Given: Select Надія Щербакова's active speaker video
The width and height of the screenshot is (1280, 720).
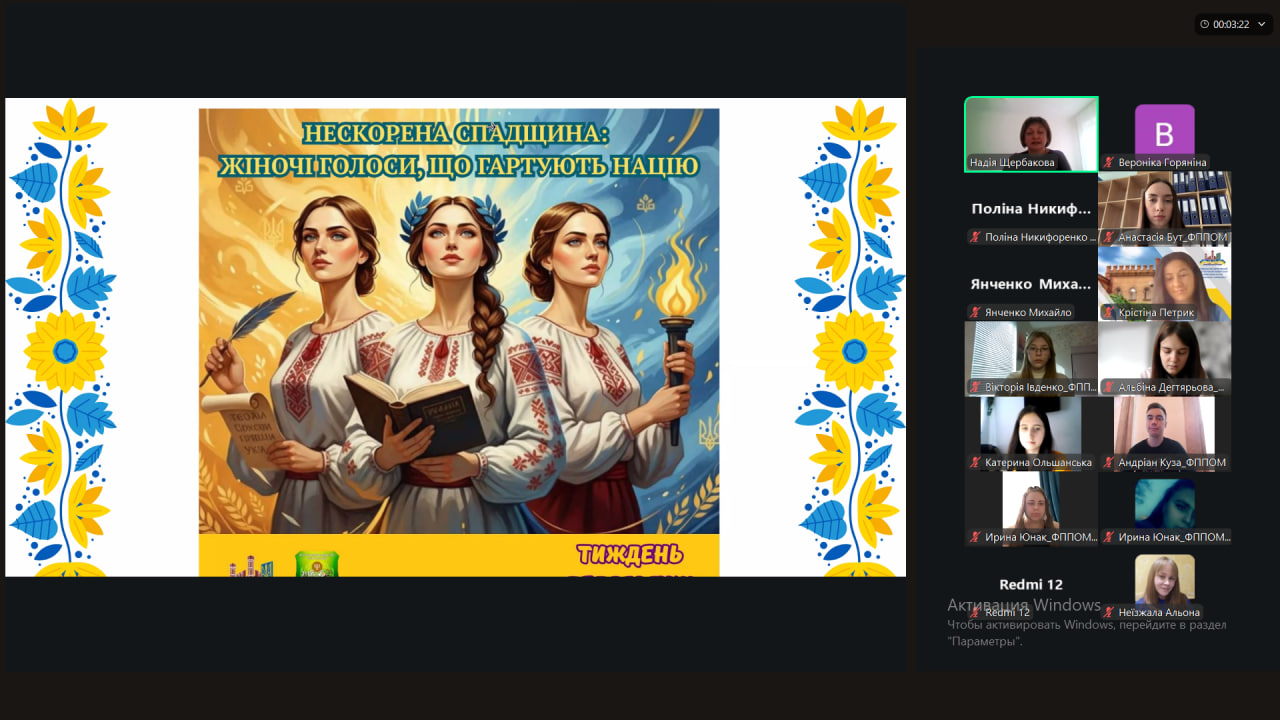Looking at the screenshot, I should pos(1031,134).
